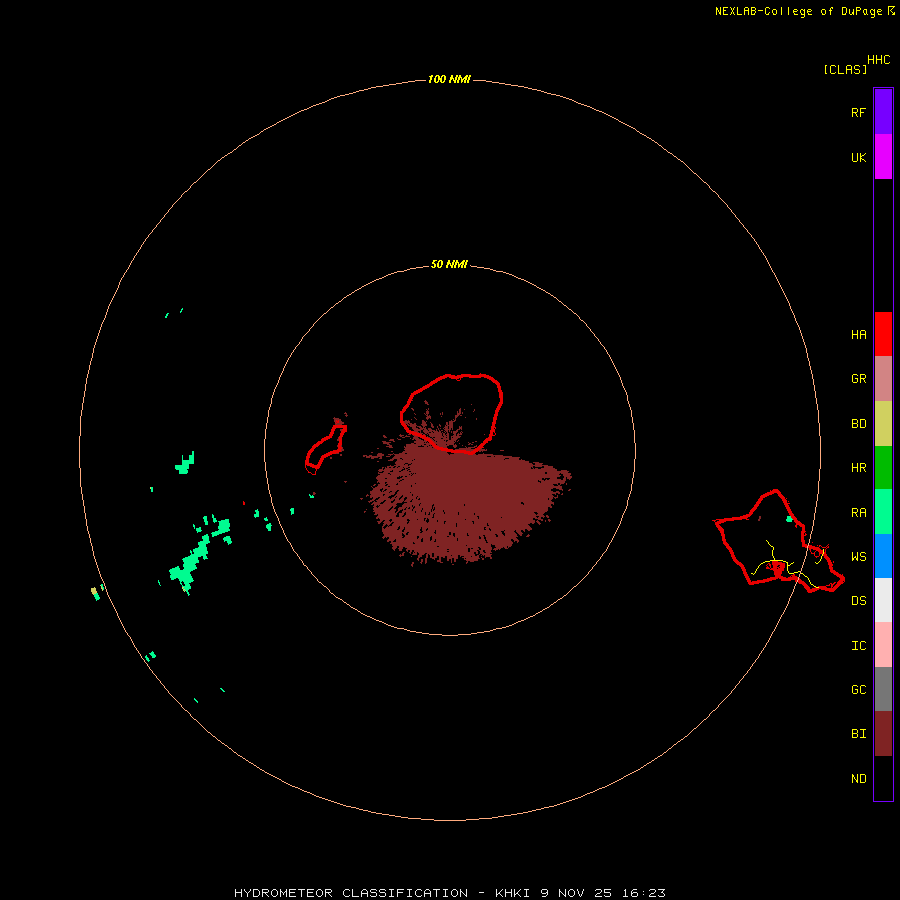Click the IC legend label

(858, 646)
